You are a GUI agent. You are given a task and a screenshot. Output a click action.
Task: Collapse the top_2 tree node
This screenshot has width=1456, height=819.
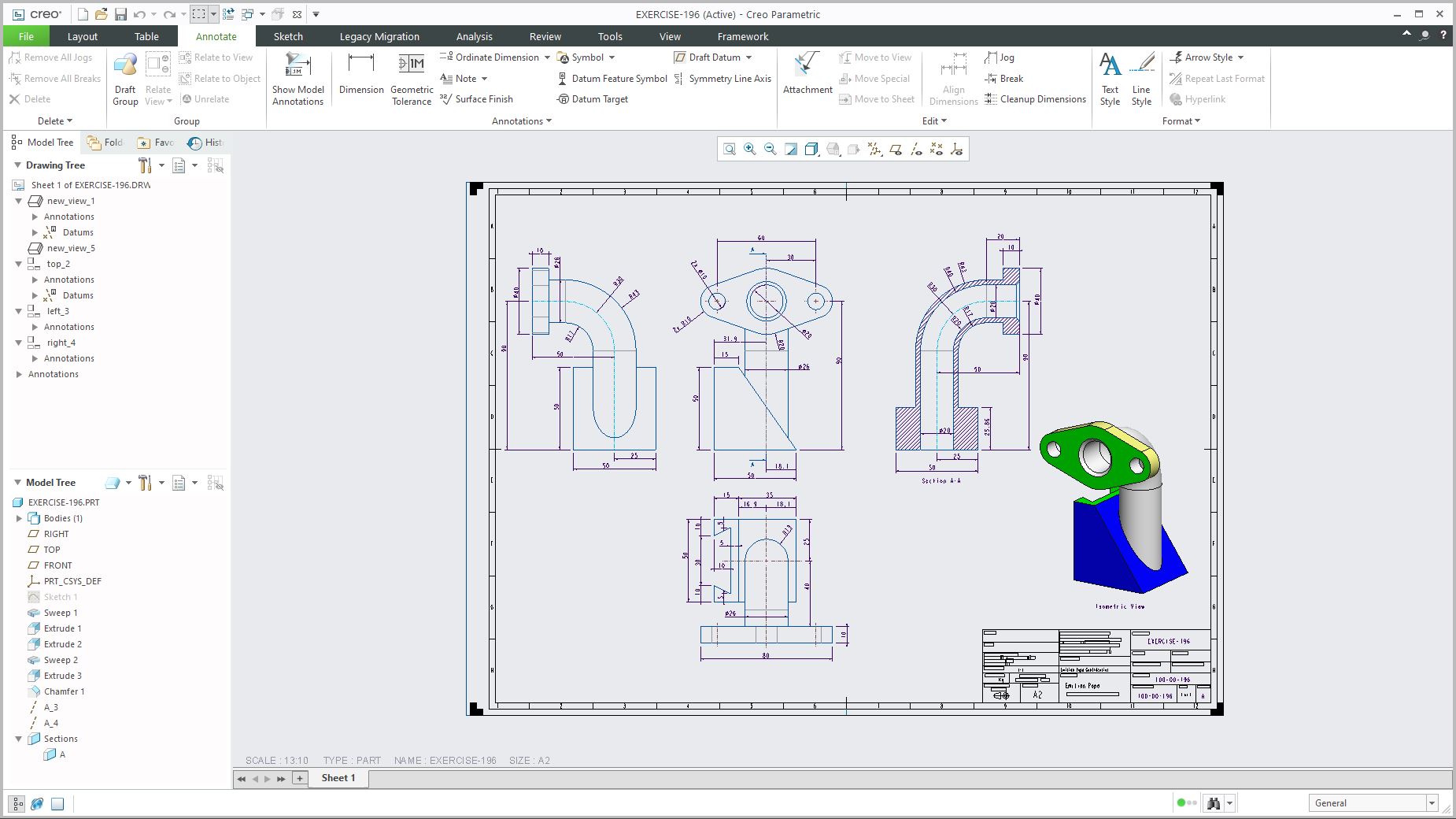(x=19, y=264)
